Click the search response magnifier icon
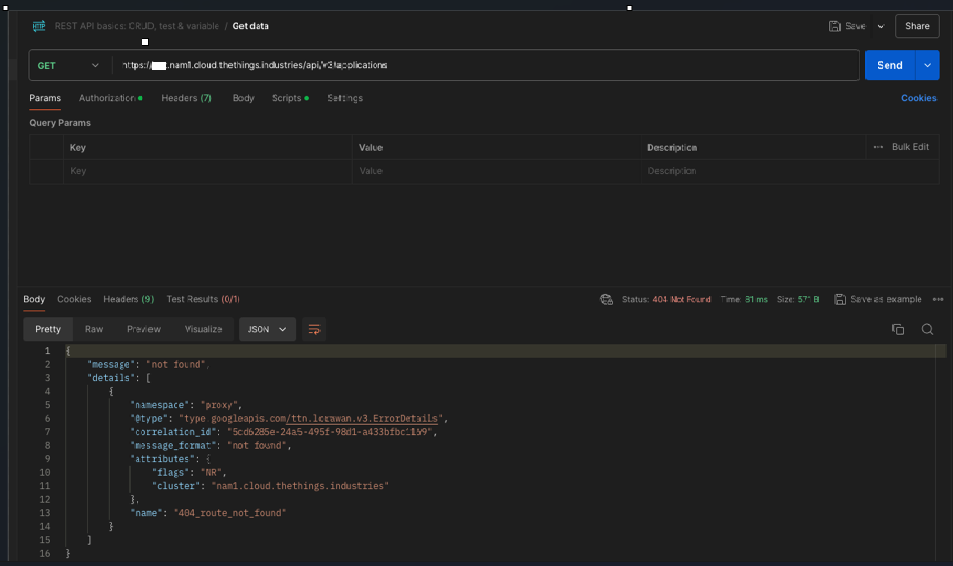Screen dimensions: 953x566 coord(927,329)
